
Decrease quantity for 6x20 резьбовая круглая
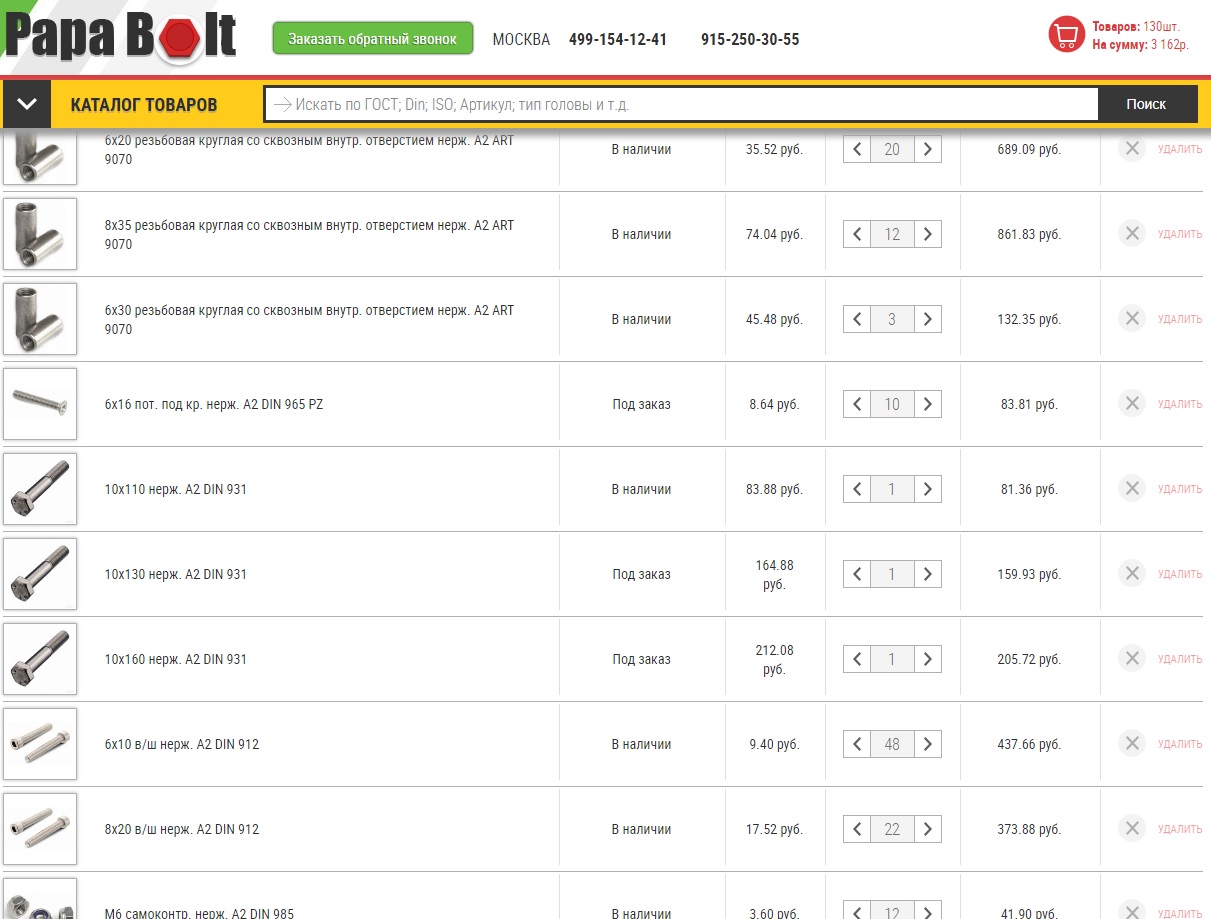tap(857, 150)
